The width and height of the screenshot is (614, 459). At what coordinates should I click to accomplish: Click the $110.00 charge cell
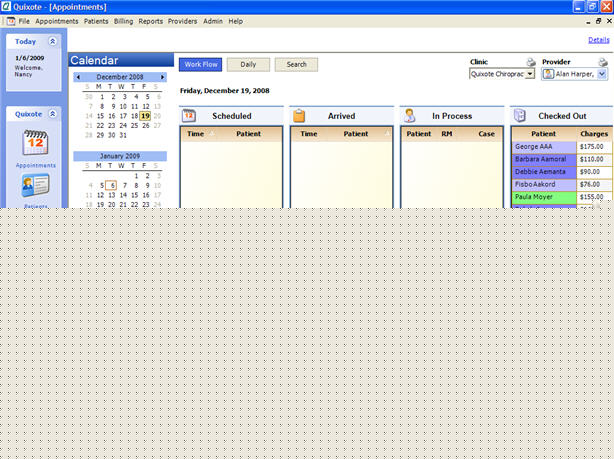594,159
